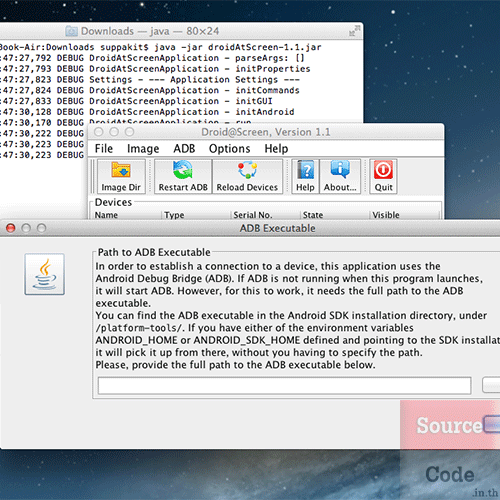Open the About toolbar icon
This screenshot has width=500, height=500.
tap(340, 176)
